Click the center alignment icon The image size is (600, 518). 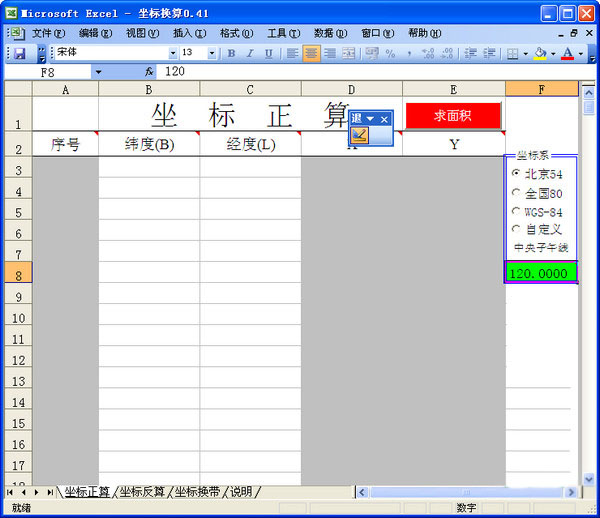tap(311, 53)
